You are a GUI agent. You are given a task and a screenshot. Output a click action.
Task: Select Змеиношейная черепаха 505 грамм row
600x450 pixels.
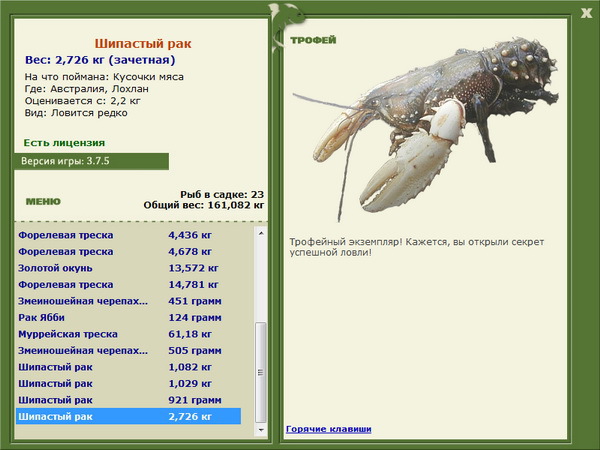(128, 350)
